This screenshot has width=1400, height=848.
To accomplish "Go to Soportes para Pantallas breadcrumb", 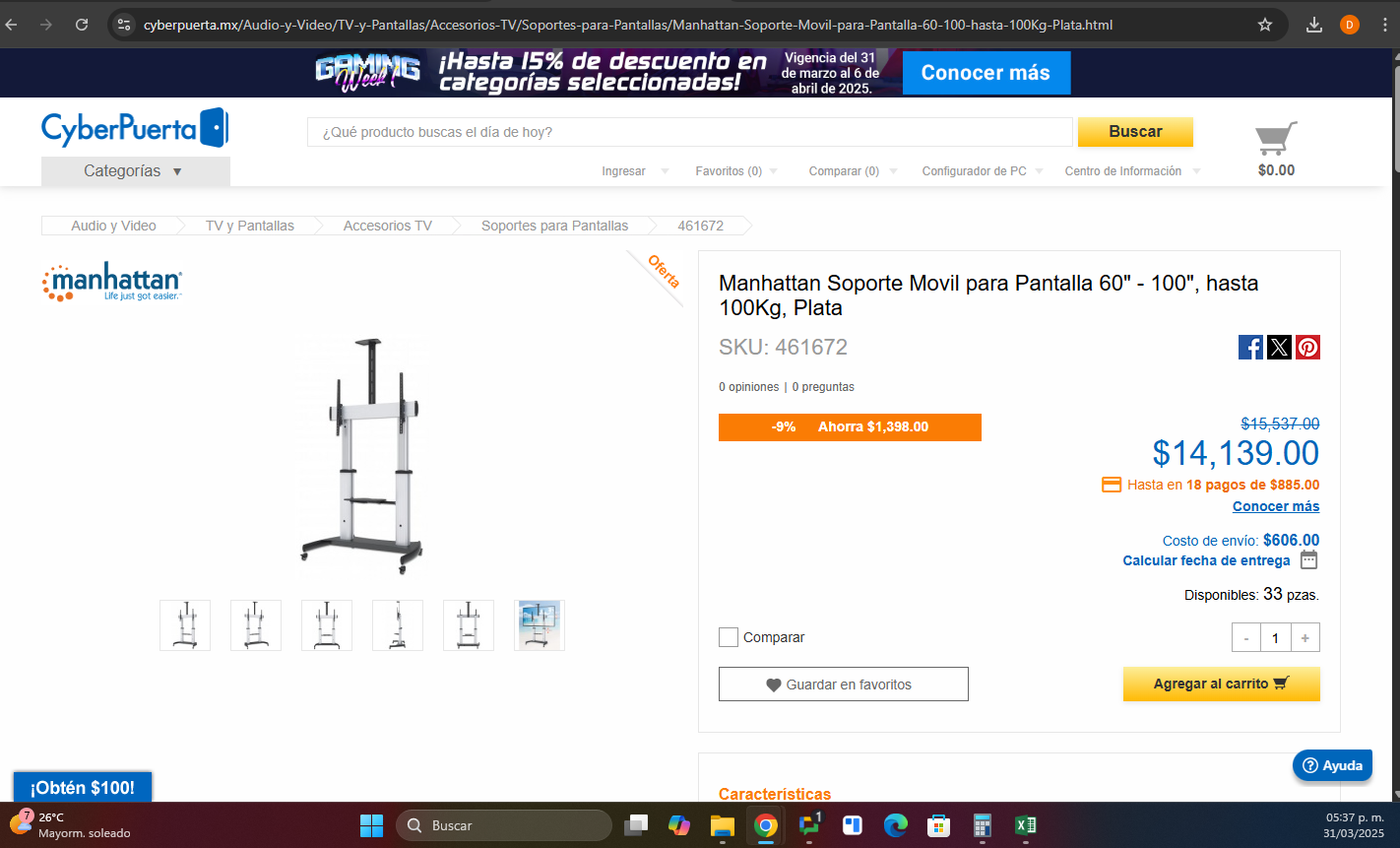I will point(554,226).
